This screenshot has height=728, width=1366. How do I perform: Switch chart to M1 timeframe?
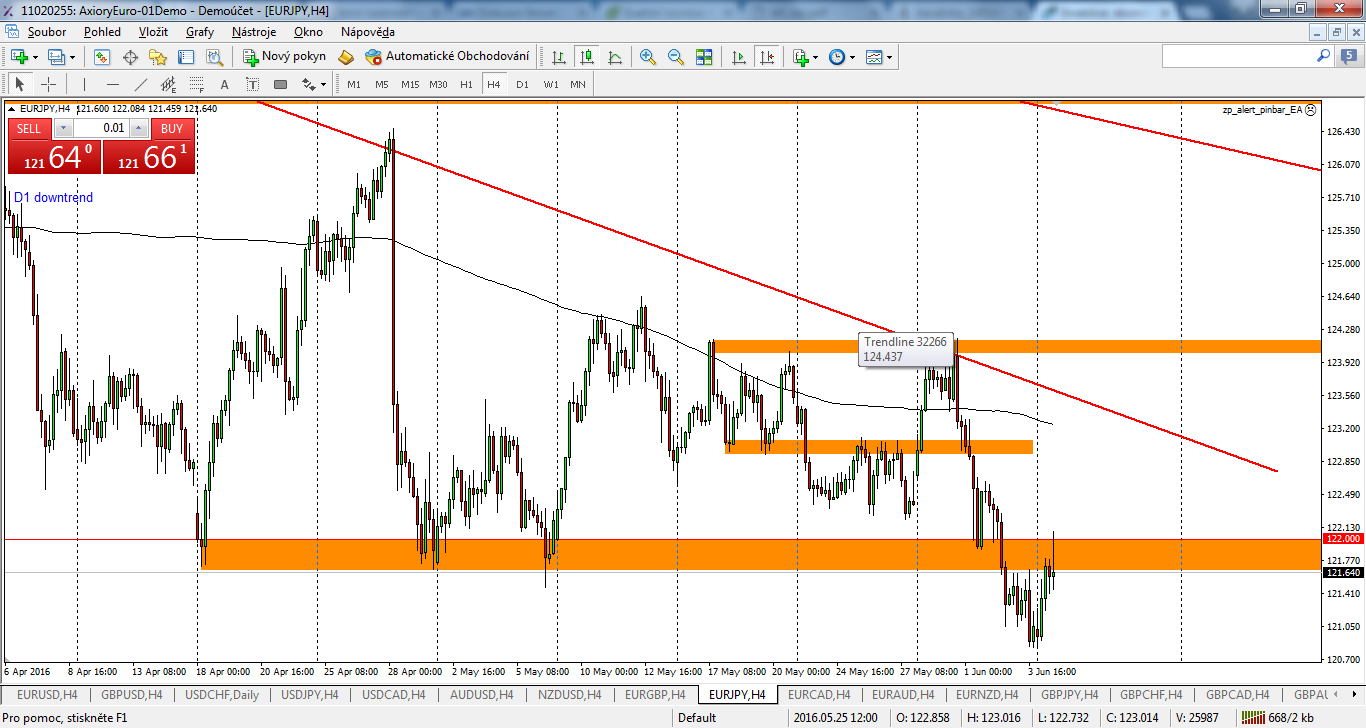[354, 84]
